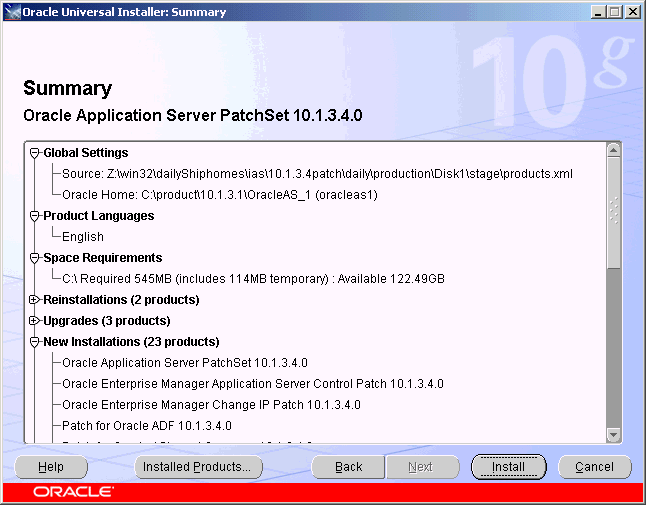The width and height of the screenshot is (646, 505).
Task: Select the C:\ Required 545MB row
Action: pyautogui.click(x=253, y=279)
